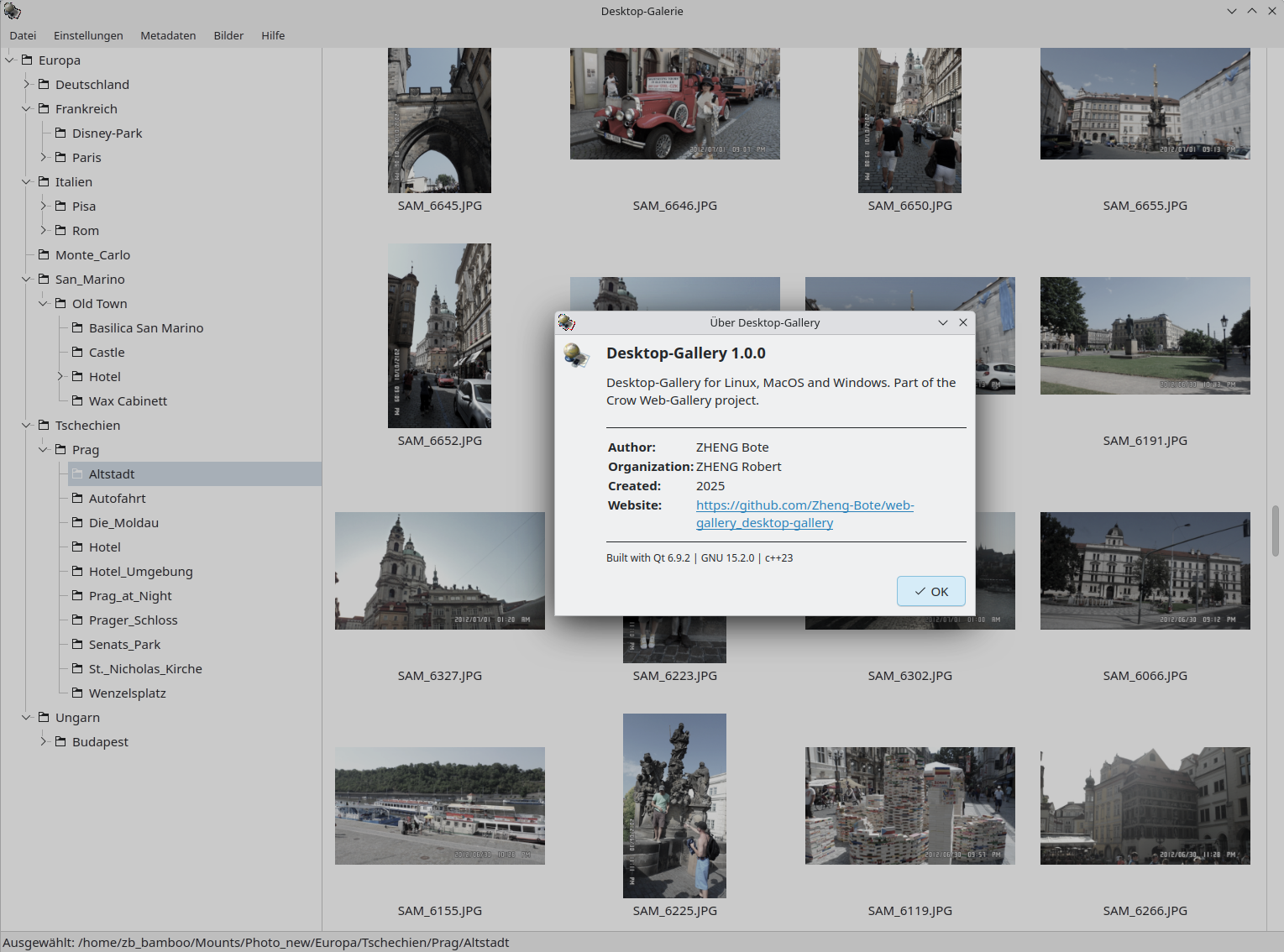Click the Desktop-Gallery globe icon in dialog
1284x952 pixels.
click(x=576, y=355)
